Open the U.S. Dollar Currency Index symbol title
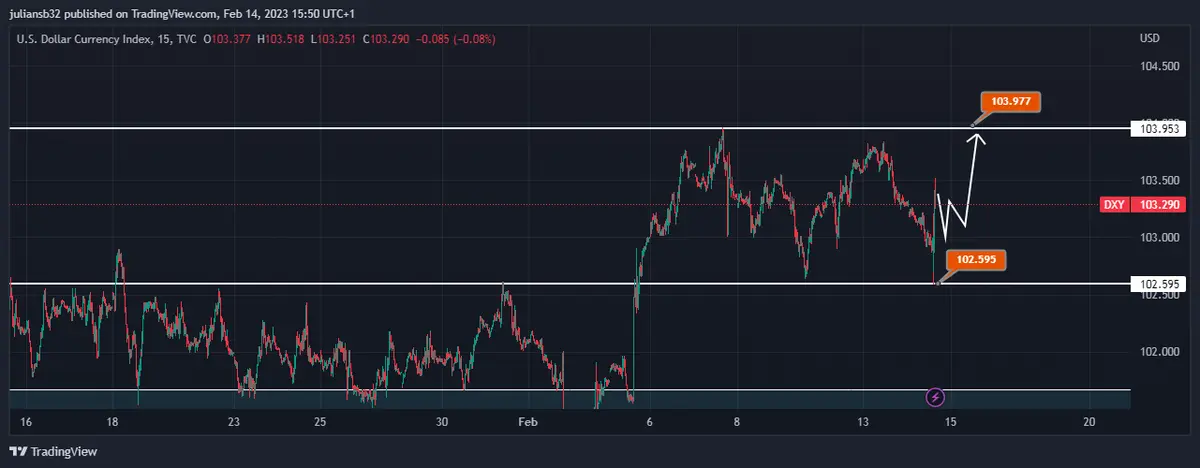Screen dimensions: 1200x468 [x=86, y=39]
